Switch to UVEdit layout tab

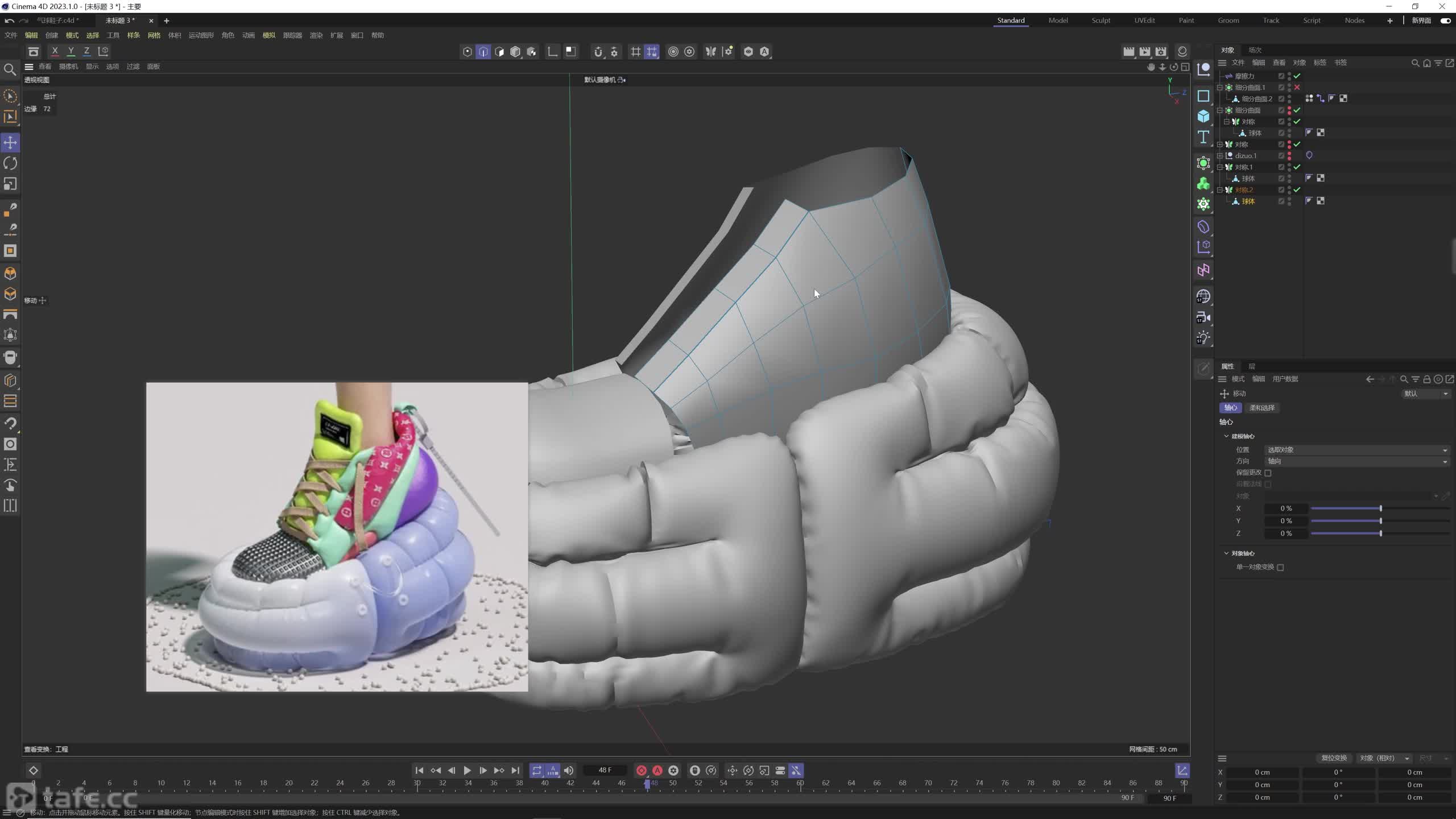(x=1144, y=20)
